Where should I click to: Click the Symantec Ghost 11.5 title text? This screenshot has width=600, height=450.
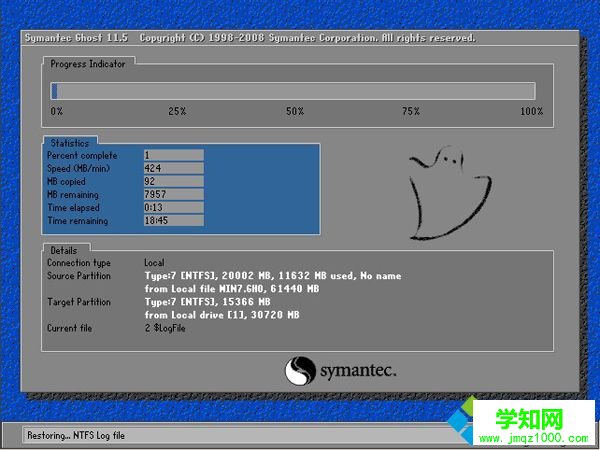coord(76,38)
